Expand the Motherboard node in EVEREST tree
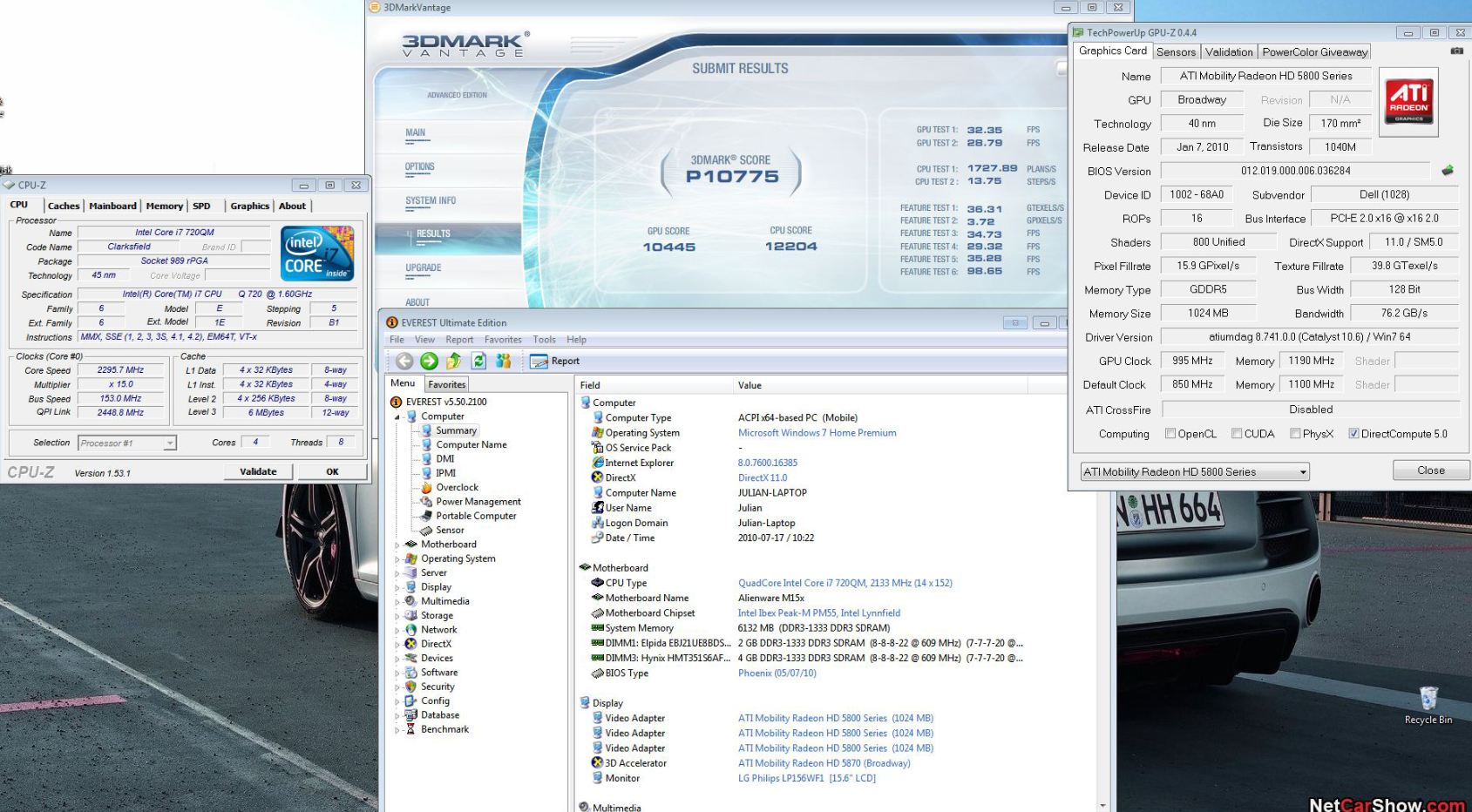1472x812 pixels. 397,545
